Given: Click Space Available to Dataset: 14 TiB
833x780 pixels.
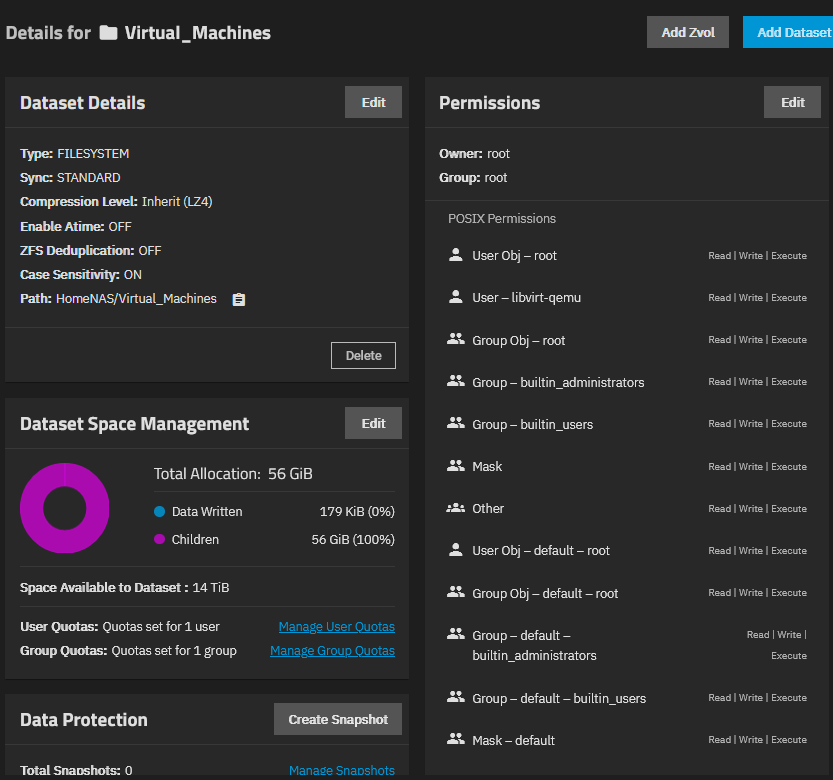Looking at the screenshot, I should (124, 588).
